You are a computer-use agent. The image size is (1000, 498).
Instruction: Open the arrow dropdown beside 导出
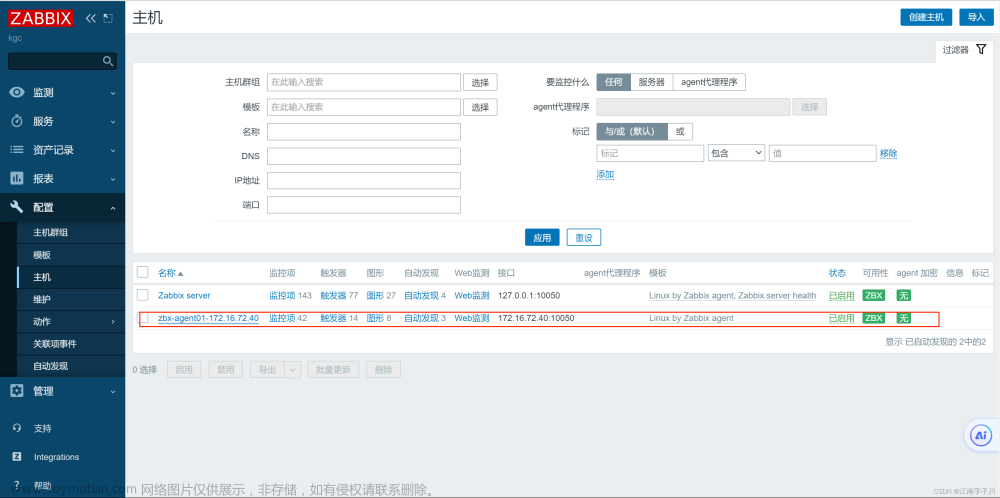[x=293, y=369]
